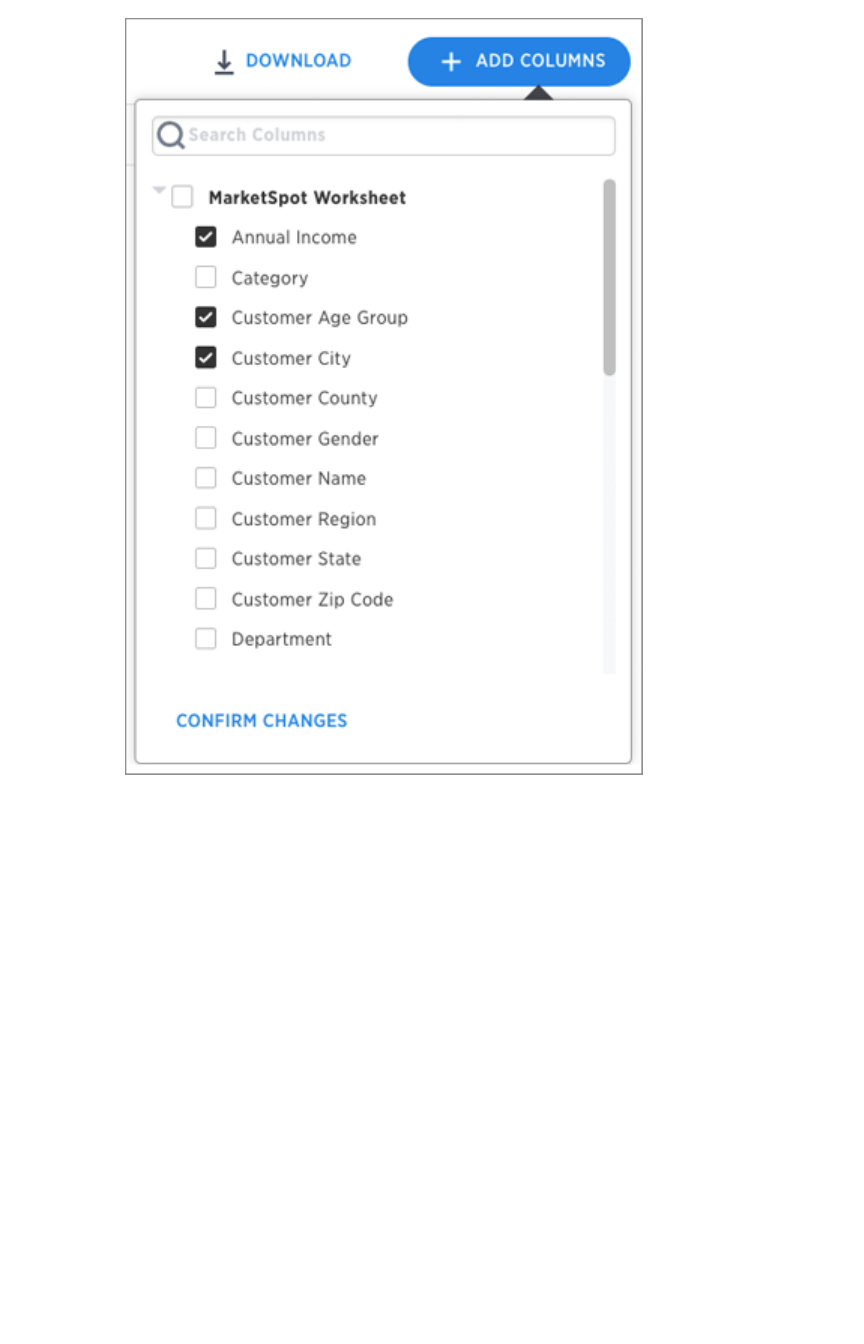
Task: Click the Download link
Action: click(x=298, y=61)
